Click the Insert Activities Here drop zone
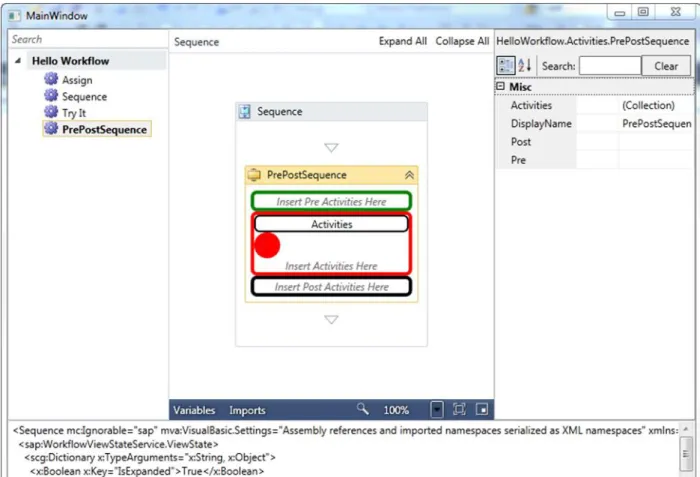This screenshot has width=700, height=477. [x=331, y=266]
